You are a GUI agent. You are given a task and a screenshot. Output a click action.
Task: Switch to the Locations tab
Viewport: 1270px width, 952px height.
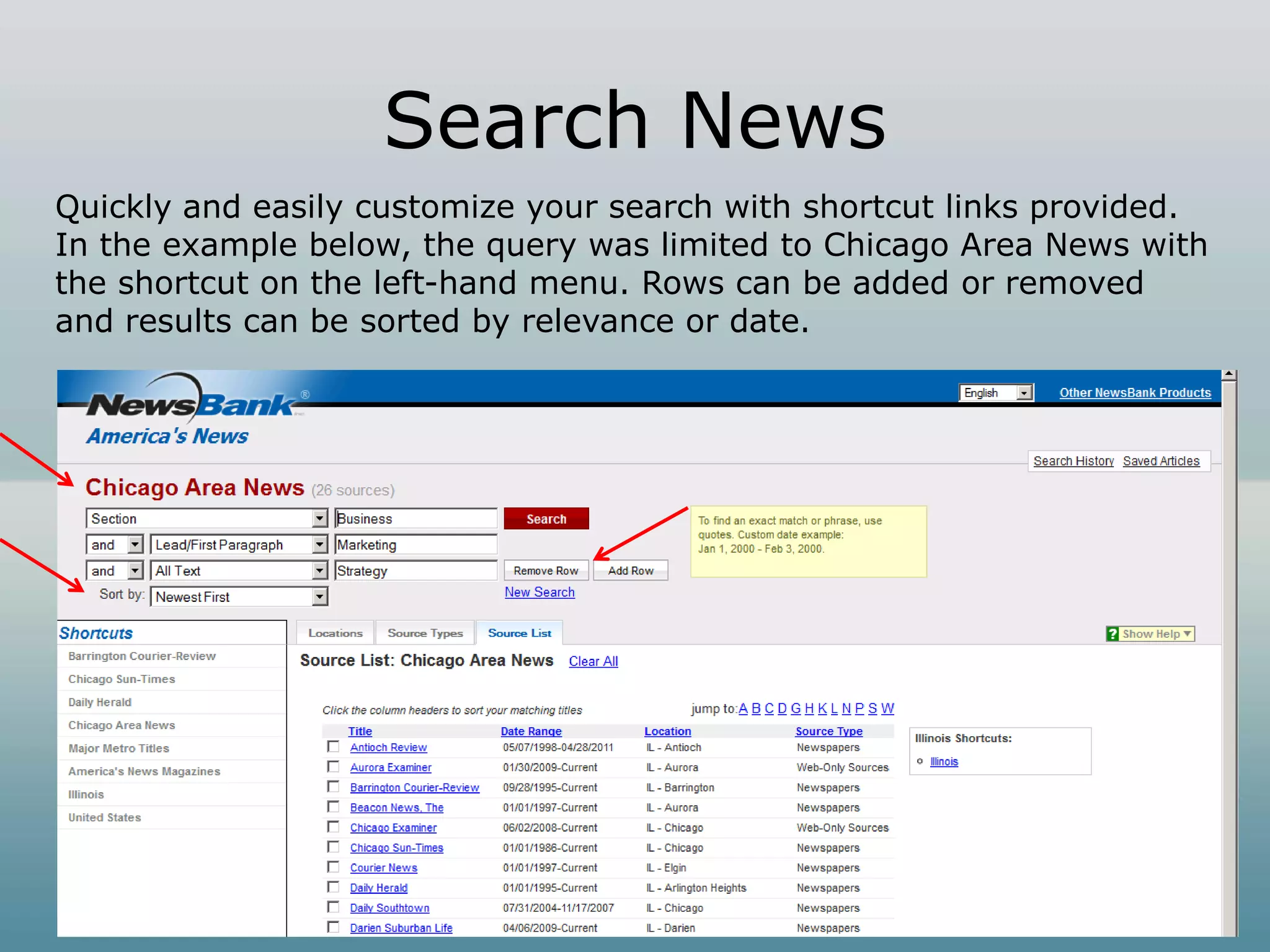(335, 633)
